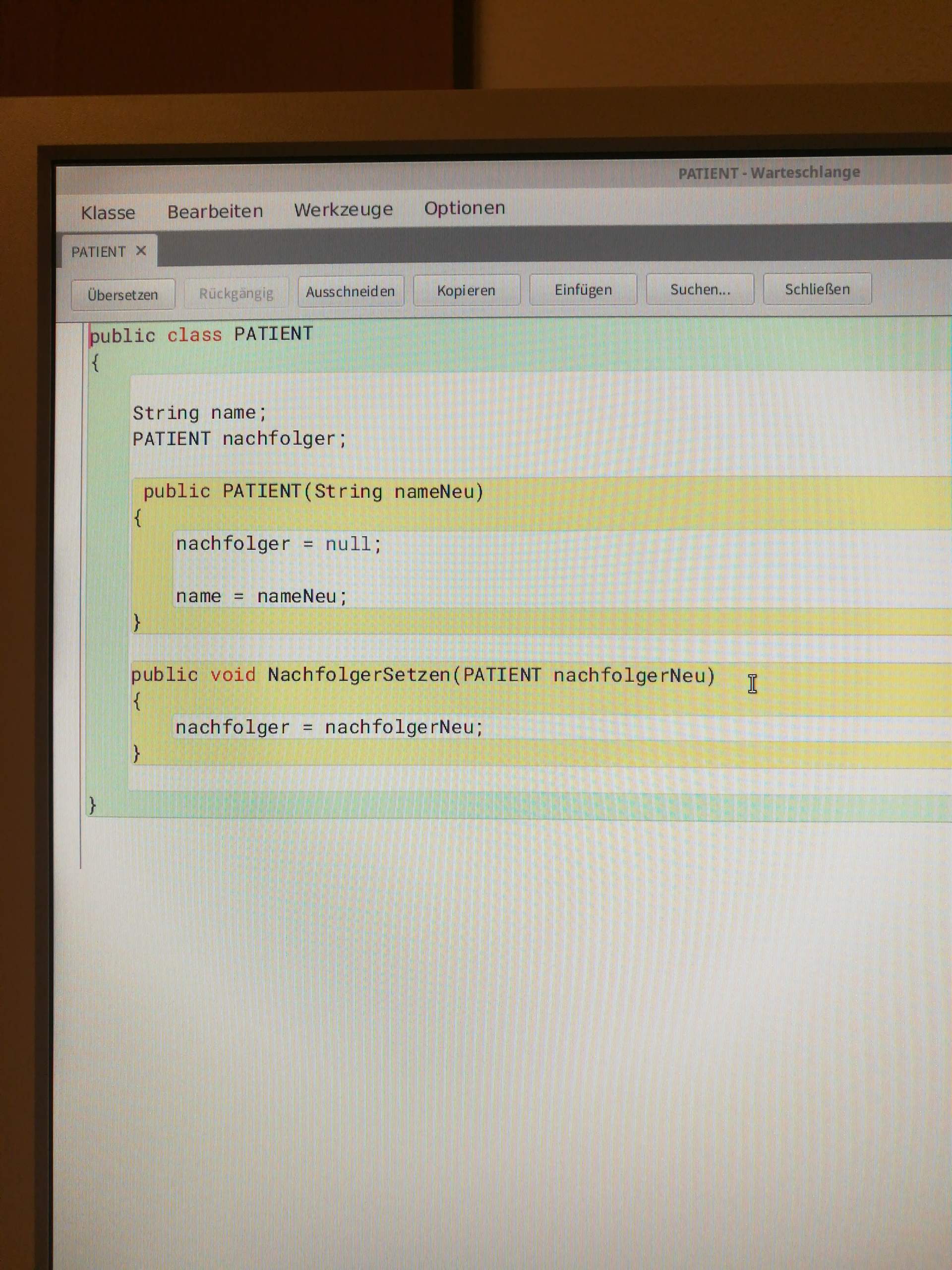The image size is (952, 1270).
Task: Open the Werkzeuge menu
Action: (x=343, y=209)
